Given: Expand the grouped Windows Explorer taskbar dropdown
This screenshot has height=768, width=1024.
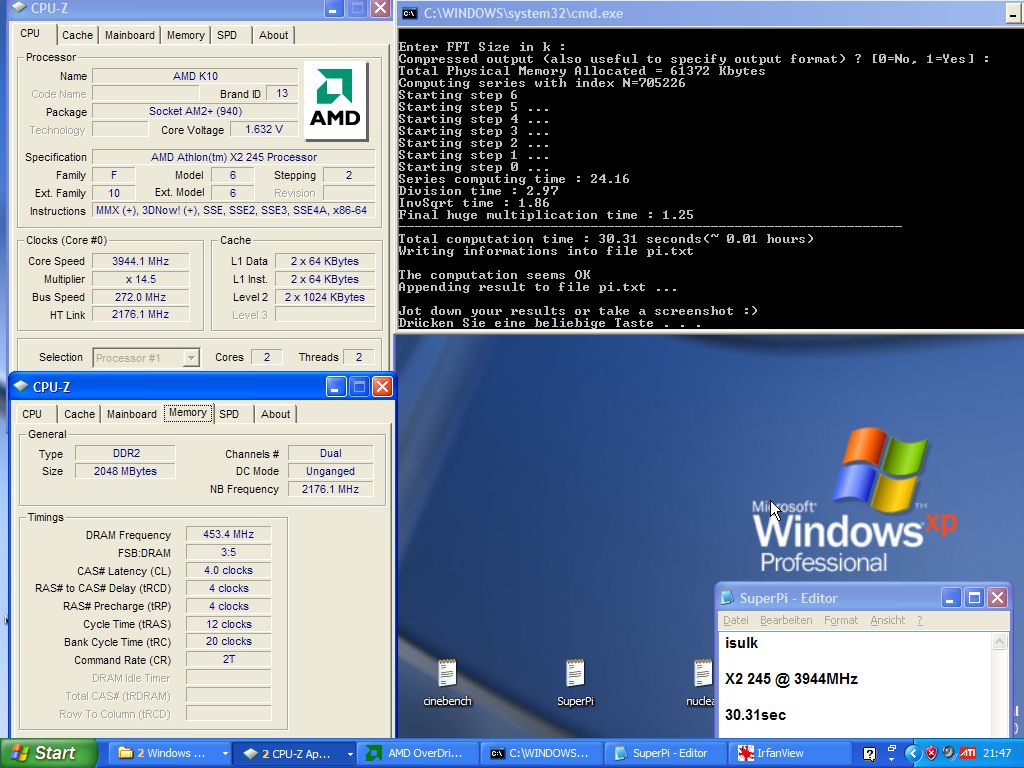Looking at the screenshot, I should [x=225, y=754].
